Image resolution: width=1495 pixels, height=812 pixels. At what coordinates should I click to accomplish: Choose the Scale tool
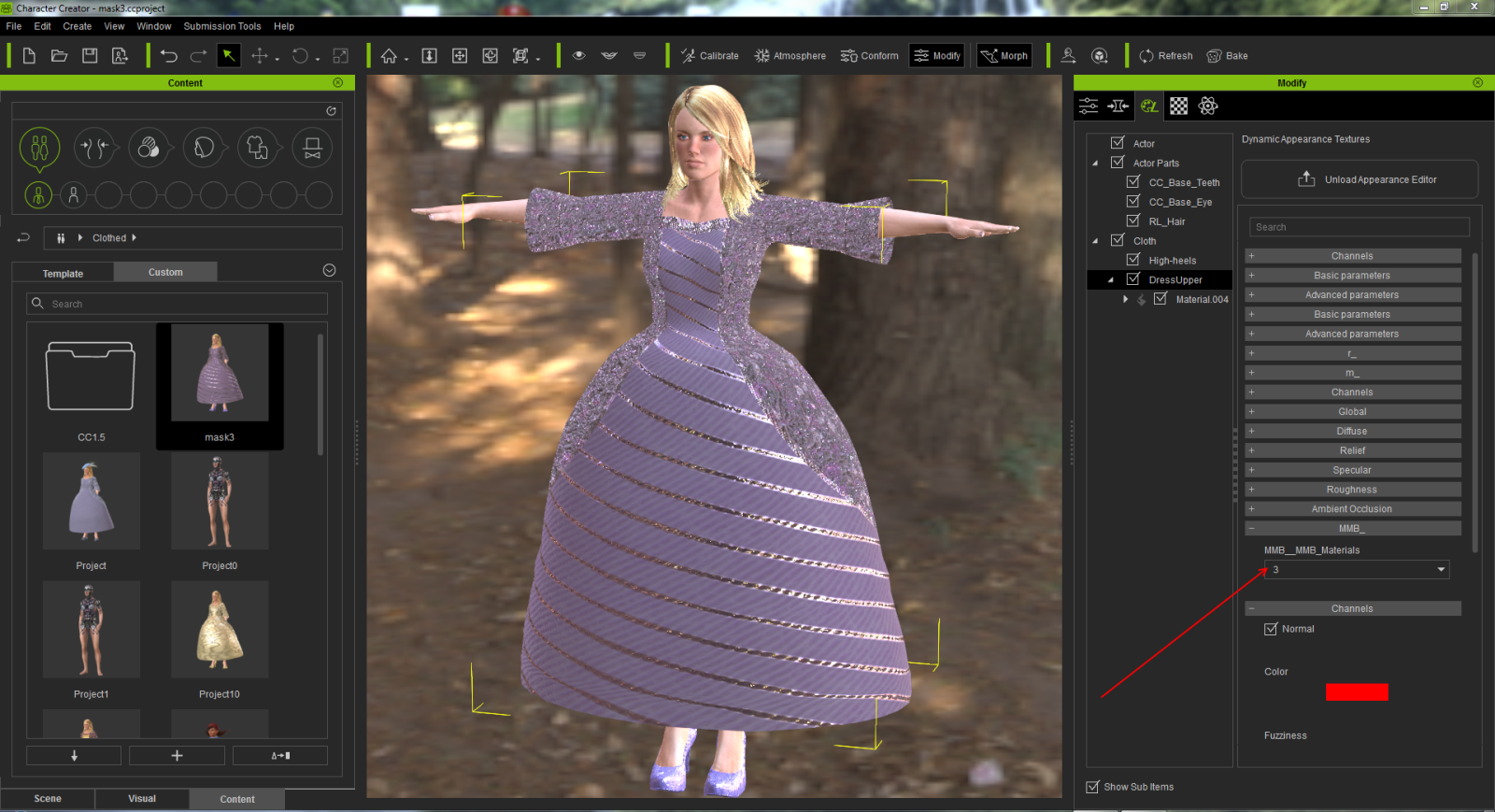tap(341, 56)
